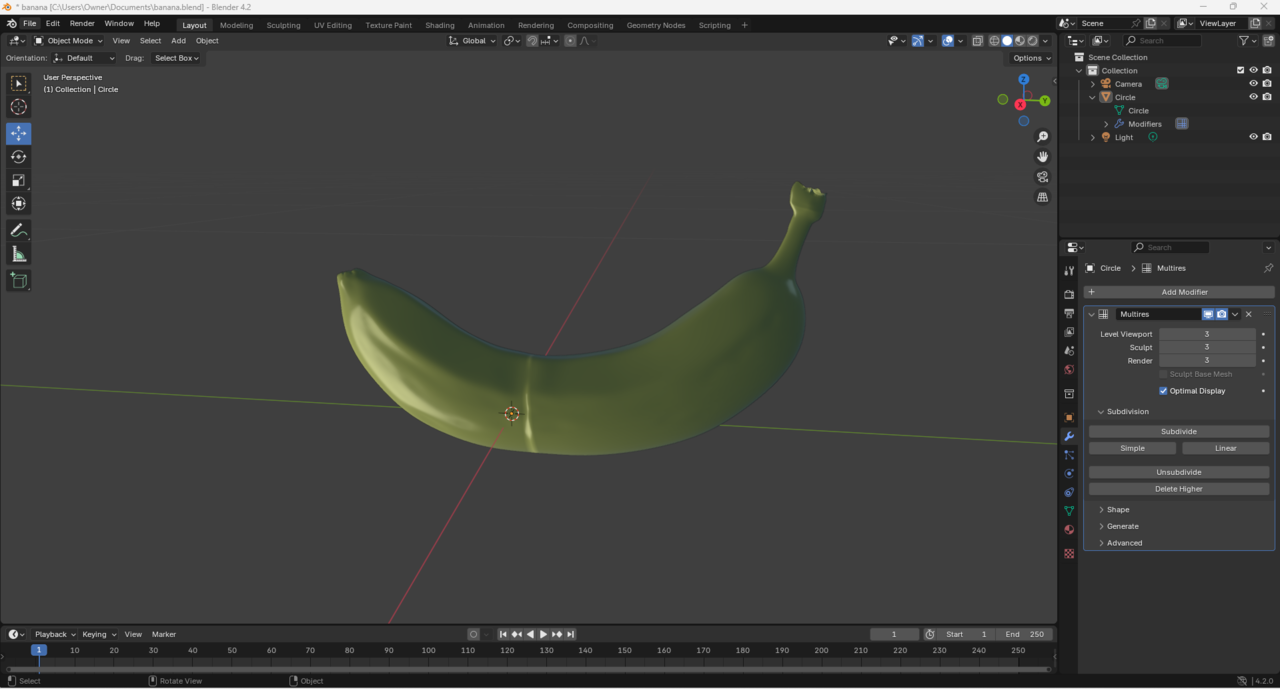Open the Object Mode dropdown
1280x689 pixels.
(x=68, y=41)
